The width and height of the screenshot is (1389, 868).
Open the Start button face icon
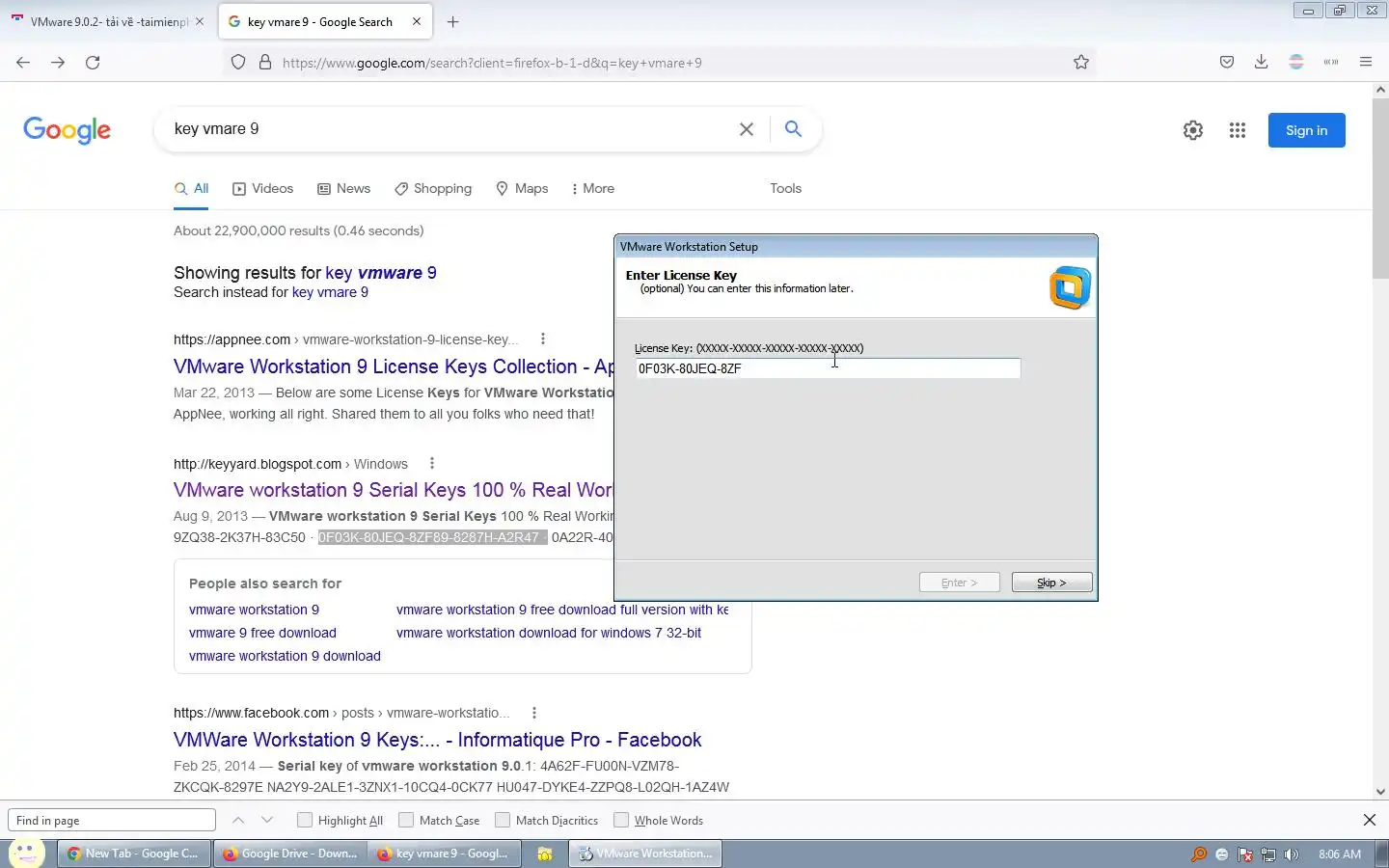tap(26, 854)
